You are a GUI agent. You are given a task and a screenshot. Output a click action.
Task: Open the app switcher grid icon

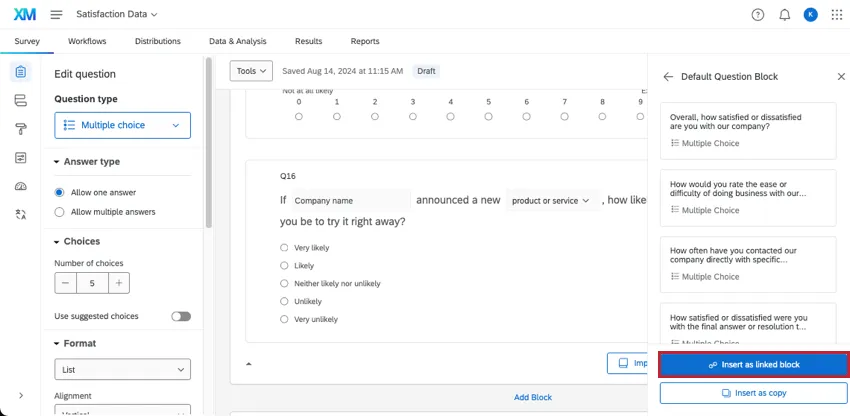point(837,15)
